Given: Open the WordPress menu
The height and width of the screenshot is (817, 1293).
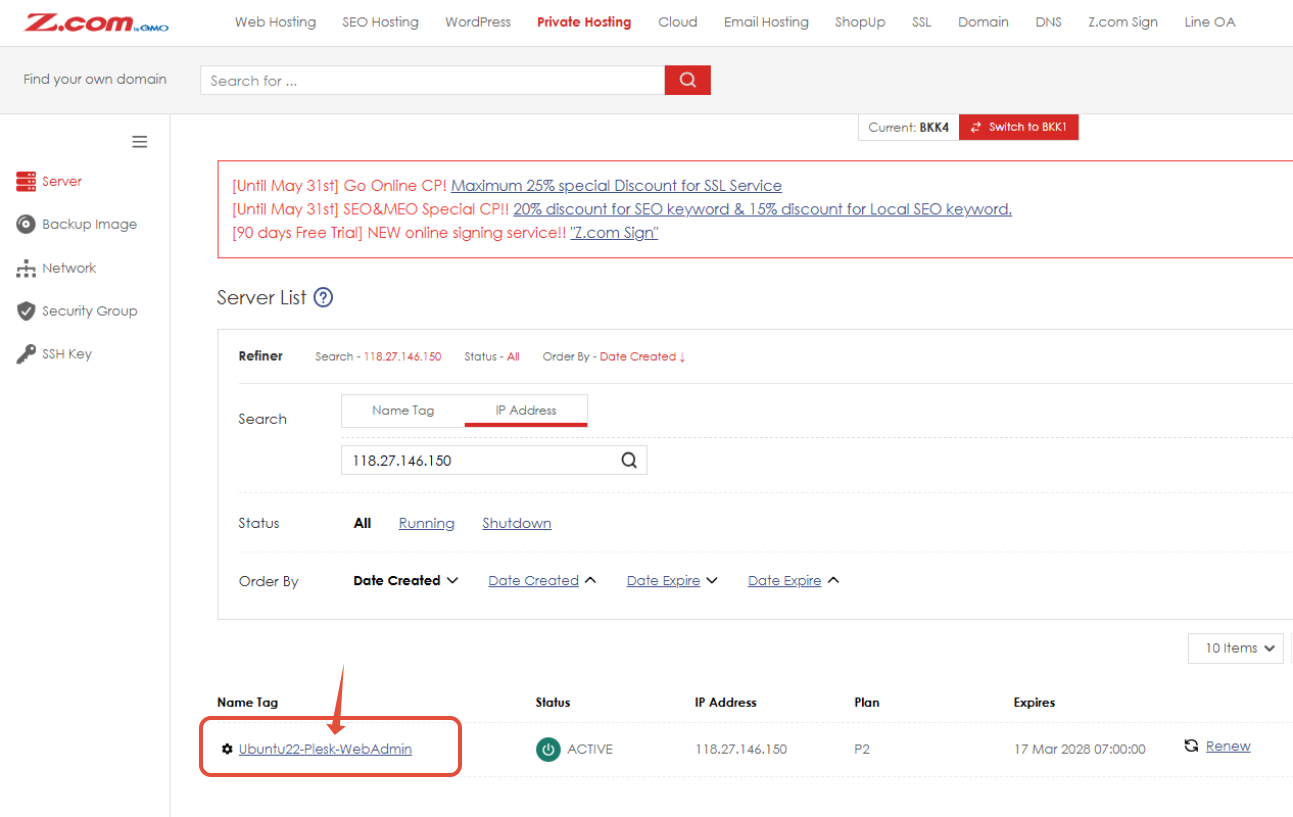Looking at the screenshot, I should pyautogui.click(x=478, y=22).
